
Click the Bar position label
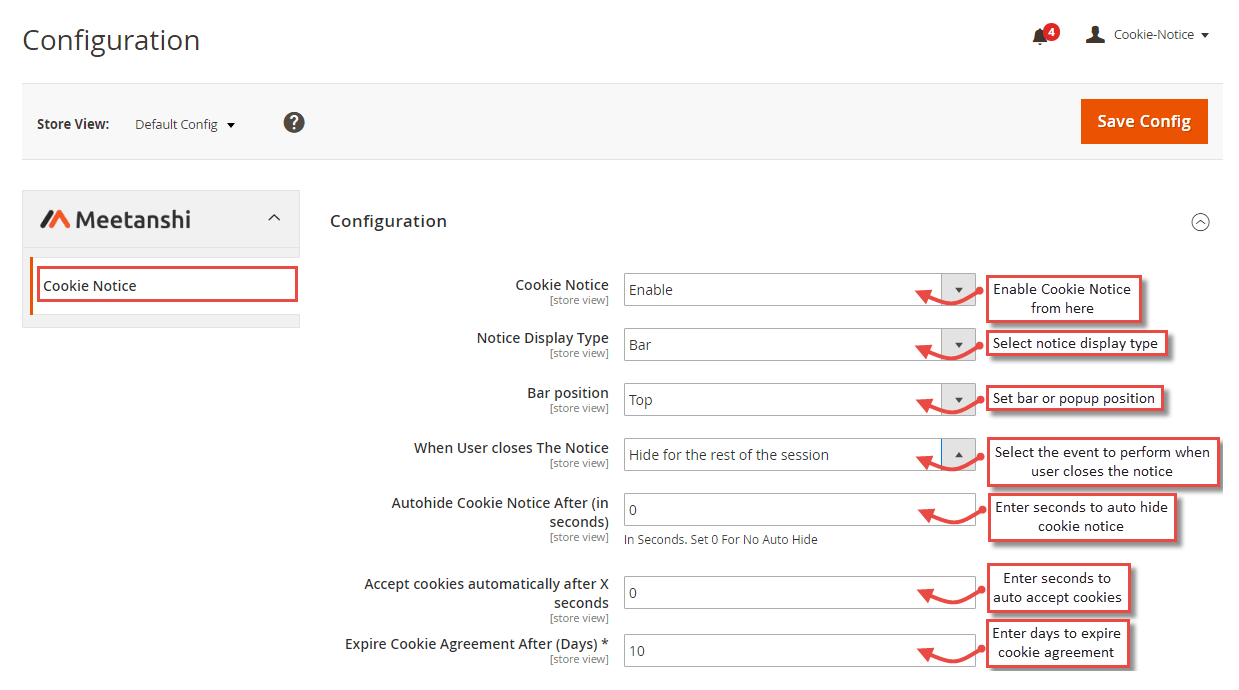point(568,393)
